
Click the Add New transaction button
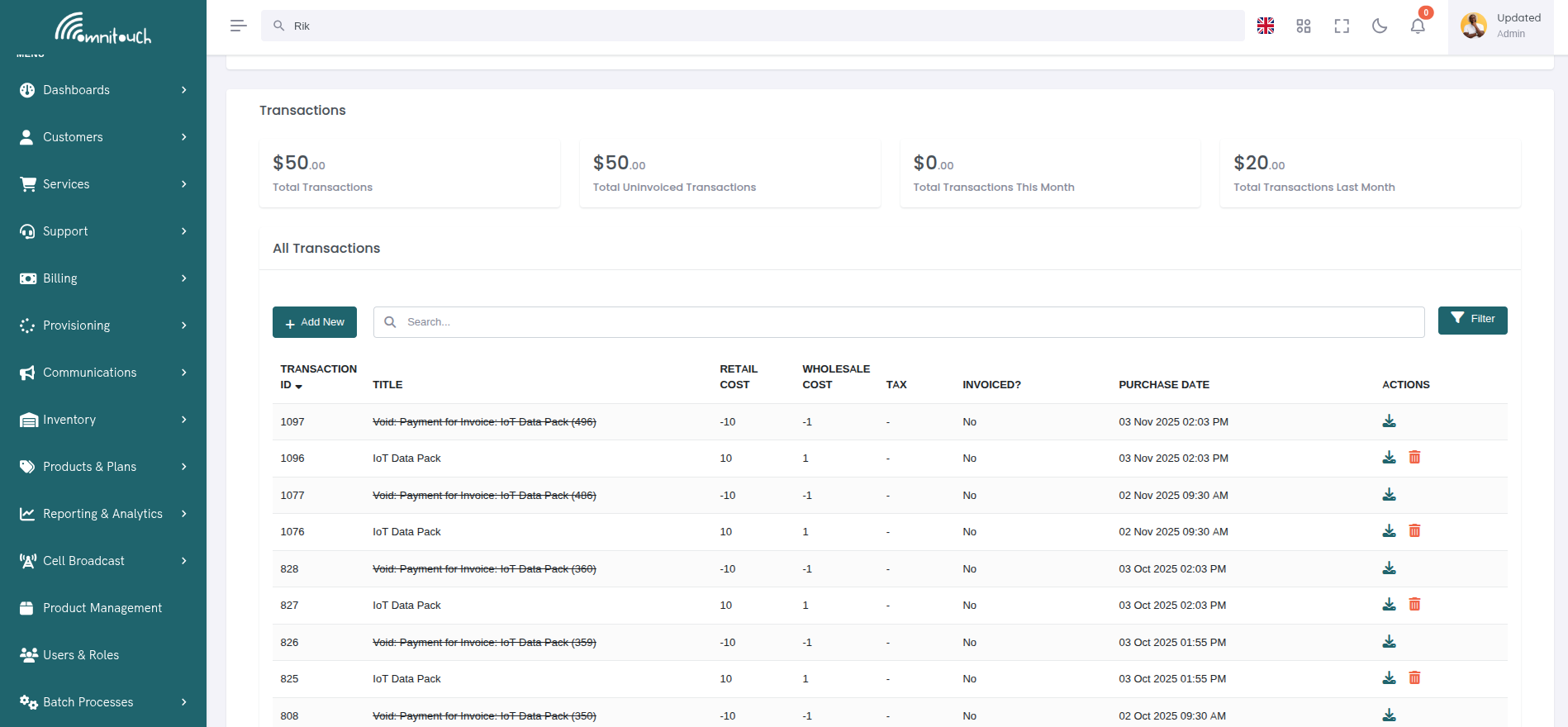(315, 322)
